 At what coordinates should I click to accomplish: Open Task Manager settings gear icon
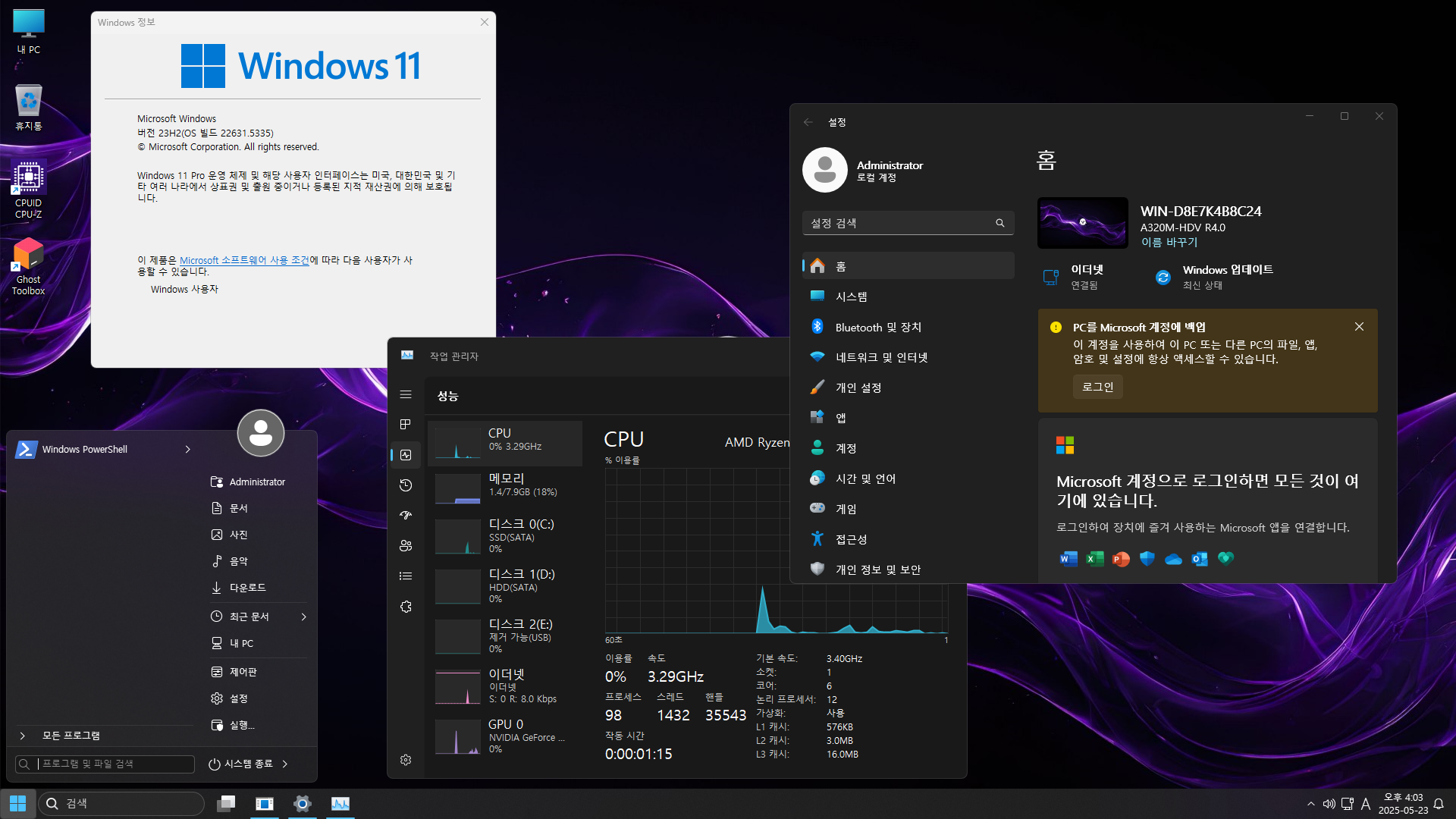pos(406,760)
